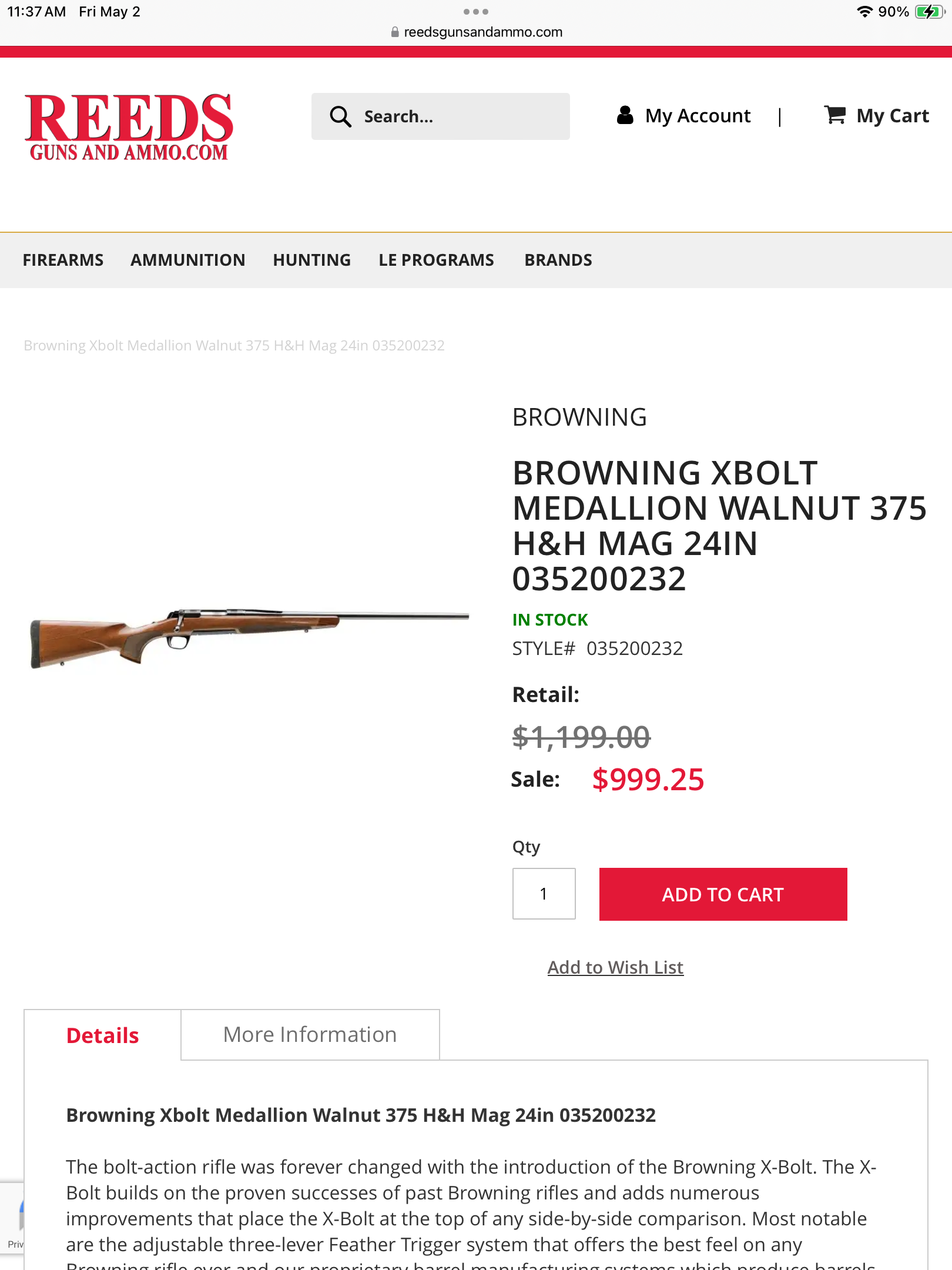
Task: Open the Ammunition menu
Action: coord(187,260)
